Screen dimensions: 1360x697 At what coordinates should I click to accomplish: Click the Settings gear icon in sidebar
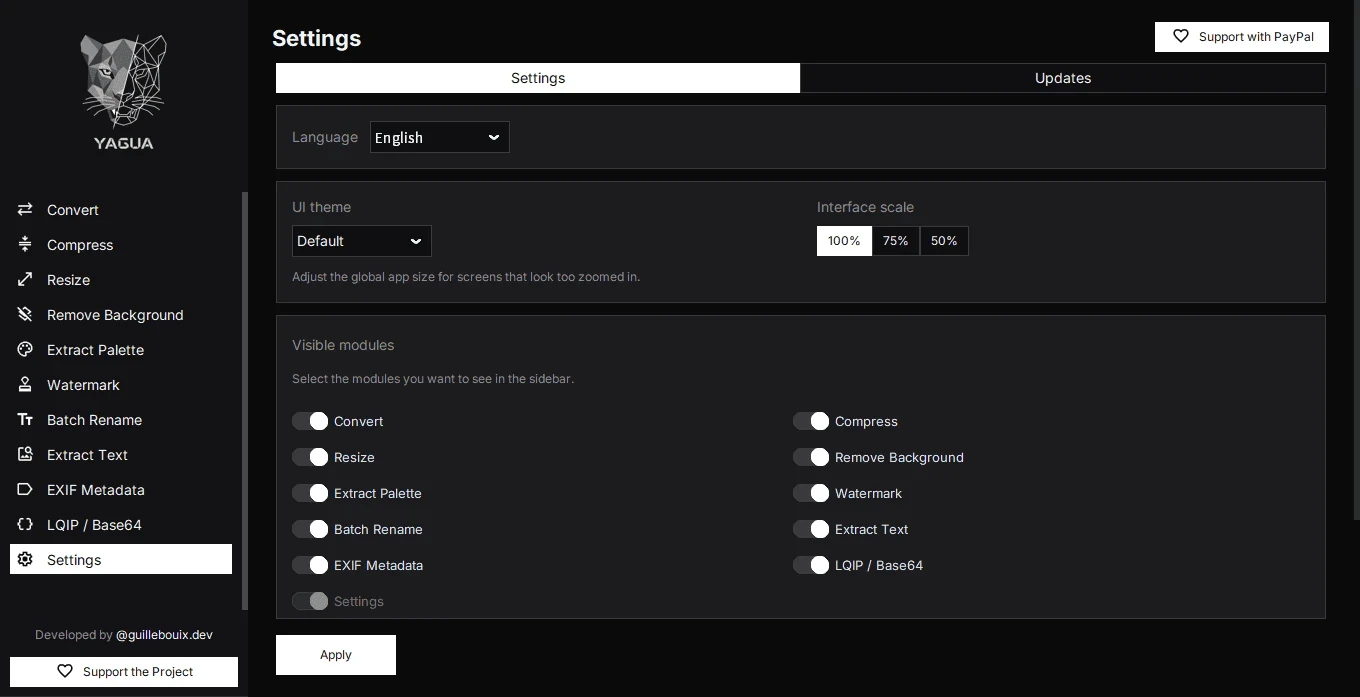(25, 560)
